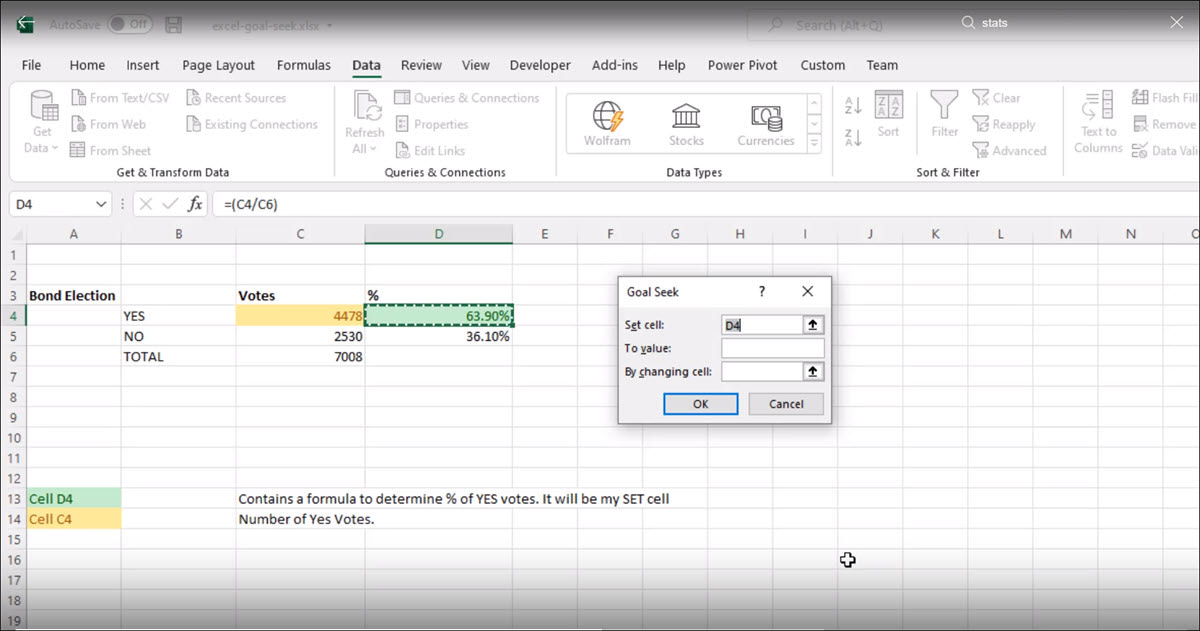Select the Wolfram data type
The image size is (1200, 631).
point(606,120)
